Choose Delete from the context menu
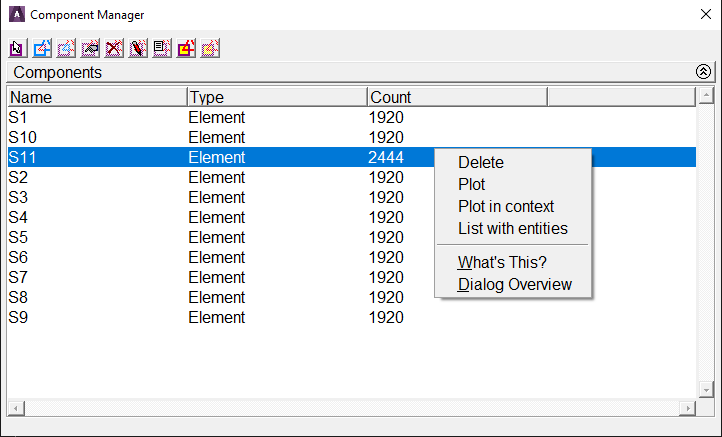Viewport: 722px width, 437px height. (481, 163)
